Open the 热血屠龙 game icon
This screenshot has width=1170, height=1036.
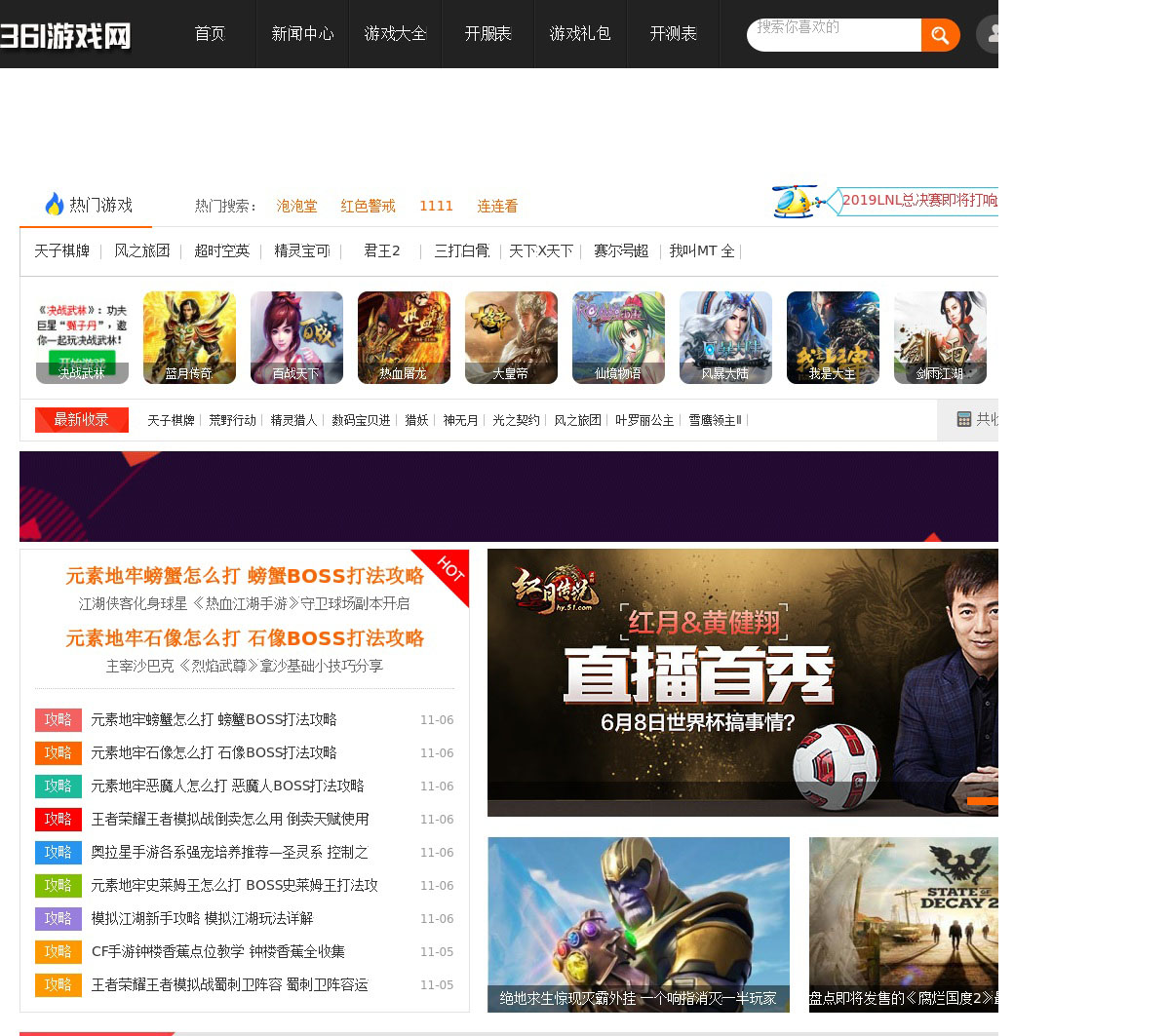pyautogui.click(x=404, y=337)
